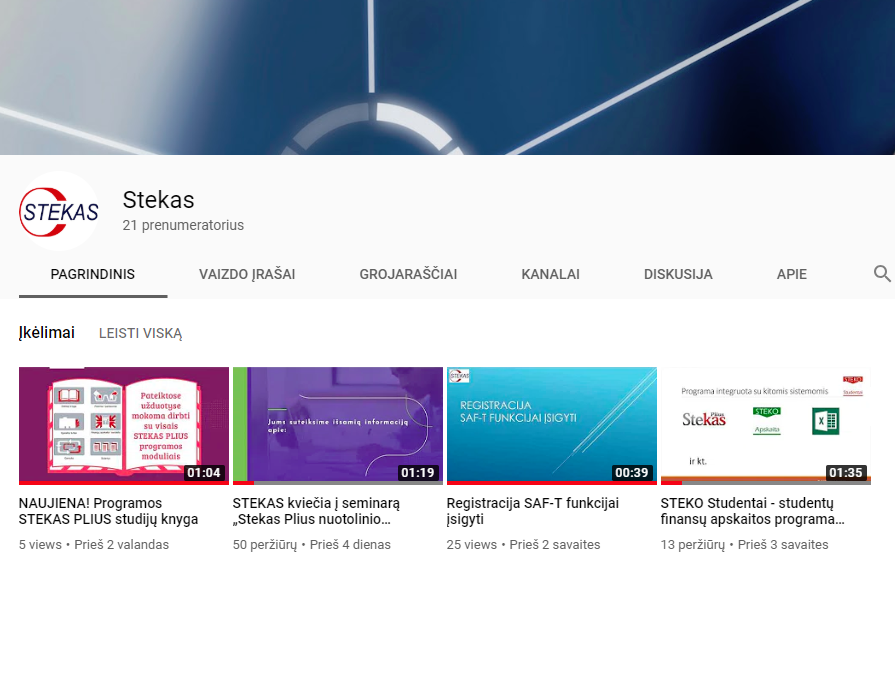Click '50 peržiūrų • Prieš 4 dienas' text
The image size is (895, 674).
pos(312,544)
